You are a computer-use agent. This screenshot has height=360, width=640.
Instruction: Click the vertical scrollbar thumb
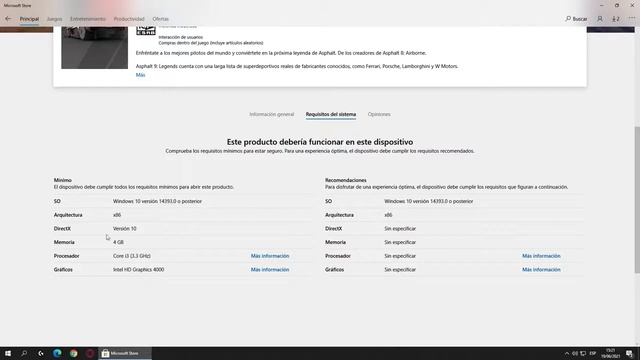click(x=637, y=200)
